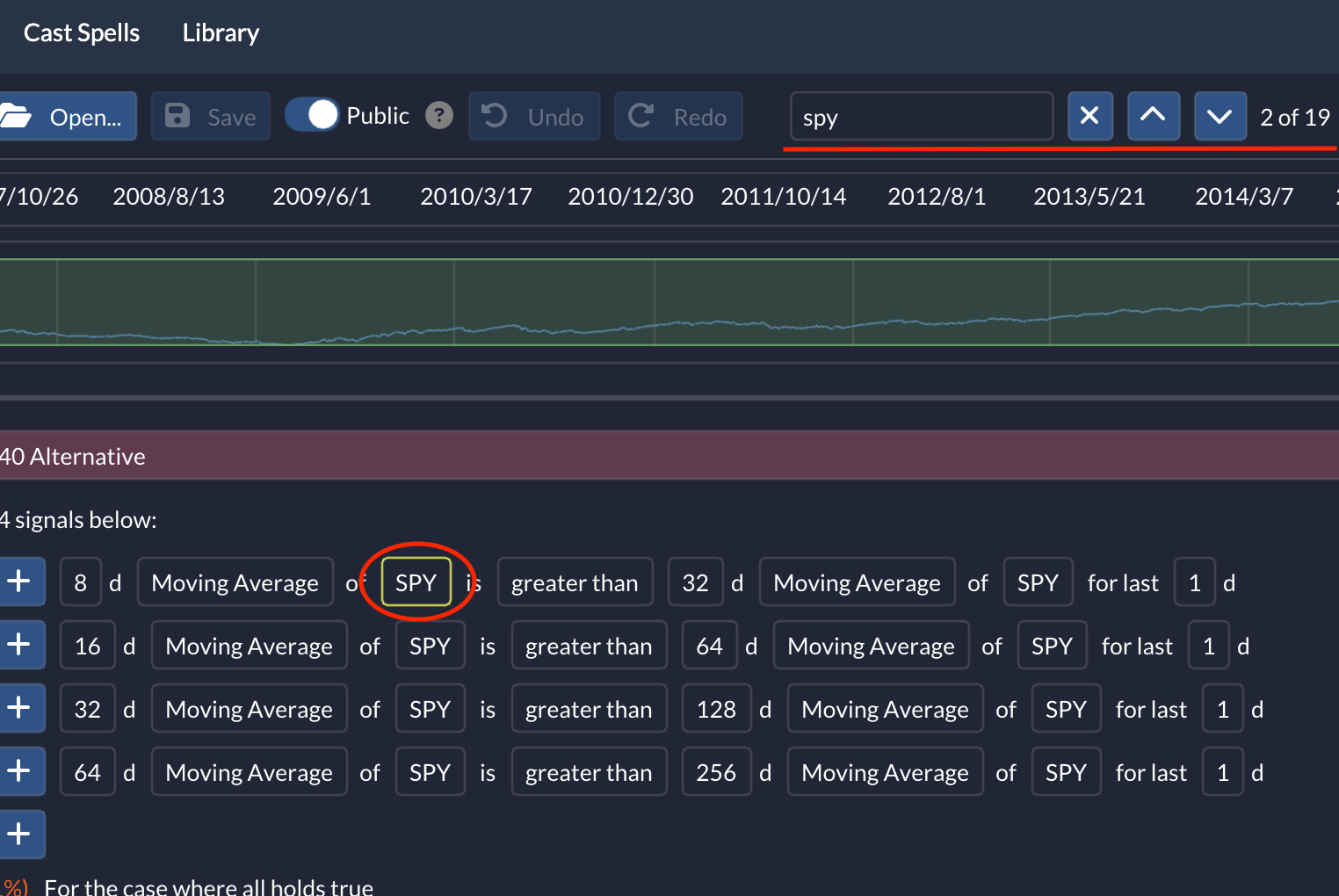
Task: Click the 2 of 19 match counter
Action: tap(1295, 117)
